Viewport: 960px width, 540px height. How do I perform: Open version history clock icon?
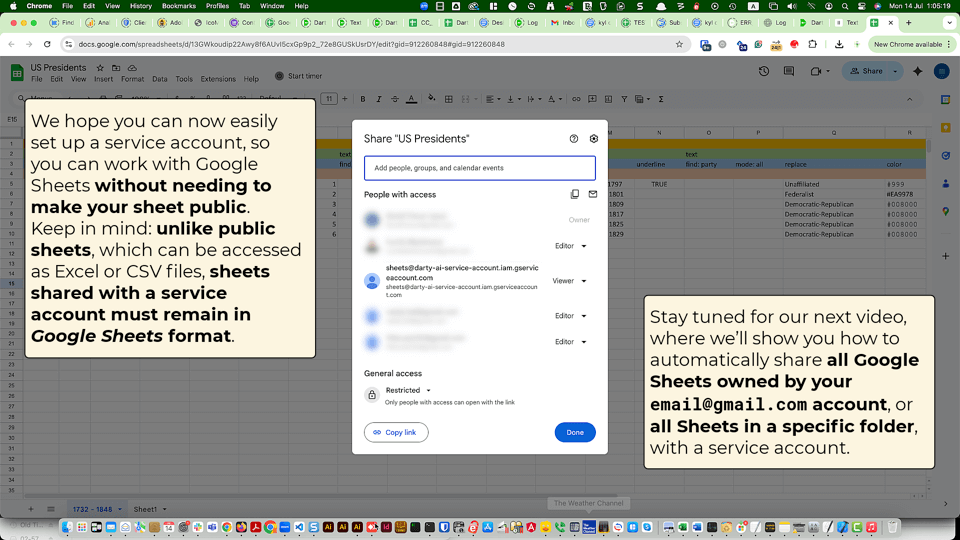coord(763,71)
